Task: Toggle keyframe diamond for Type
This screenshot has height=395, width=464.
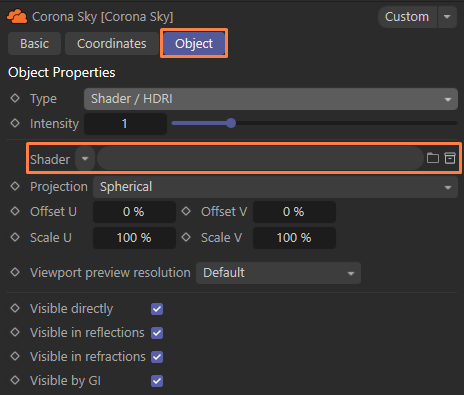Action: coord(15,98)
